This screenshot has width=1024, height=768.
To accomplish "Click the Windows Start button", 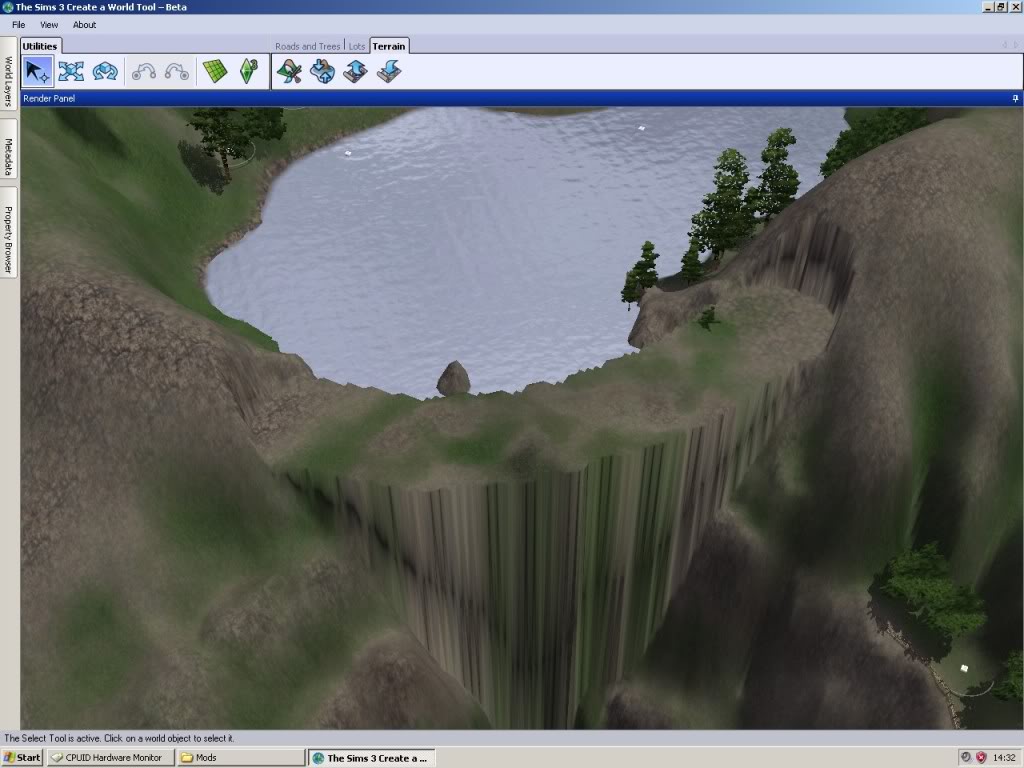I will [22, 758].
